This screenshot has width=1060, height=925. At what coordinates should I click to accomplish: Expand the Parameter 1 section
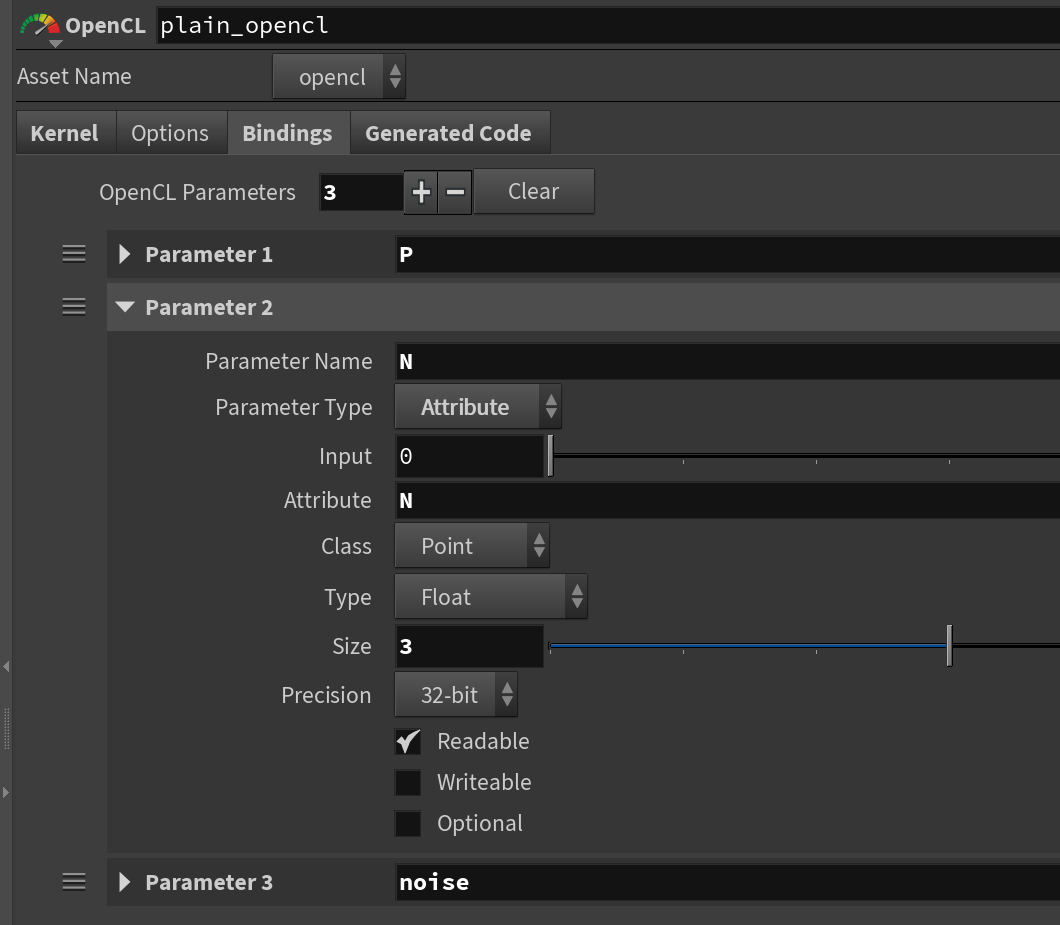125,254
